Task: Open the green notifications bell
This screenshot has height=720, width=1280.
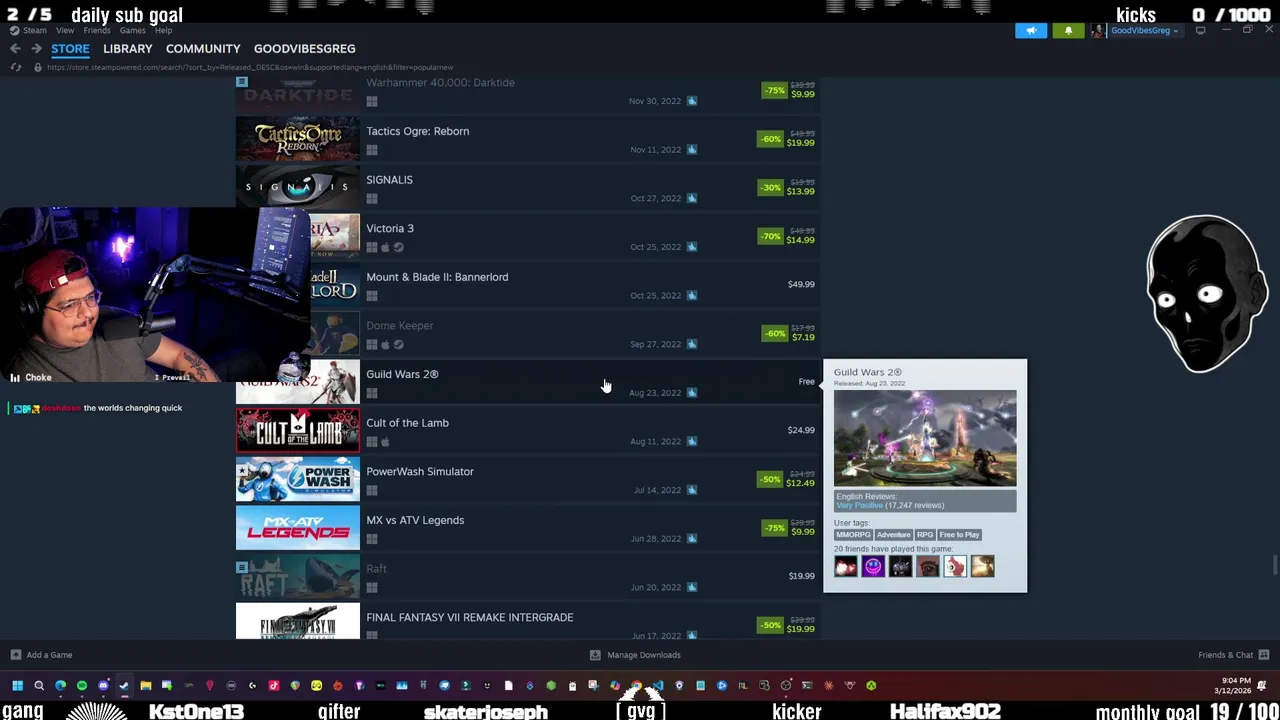Action: pyautogui.click(x=1068, y=31)
